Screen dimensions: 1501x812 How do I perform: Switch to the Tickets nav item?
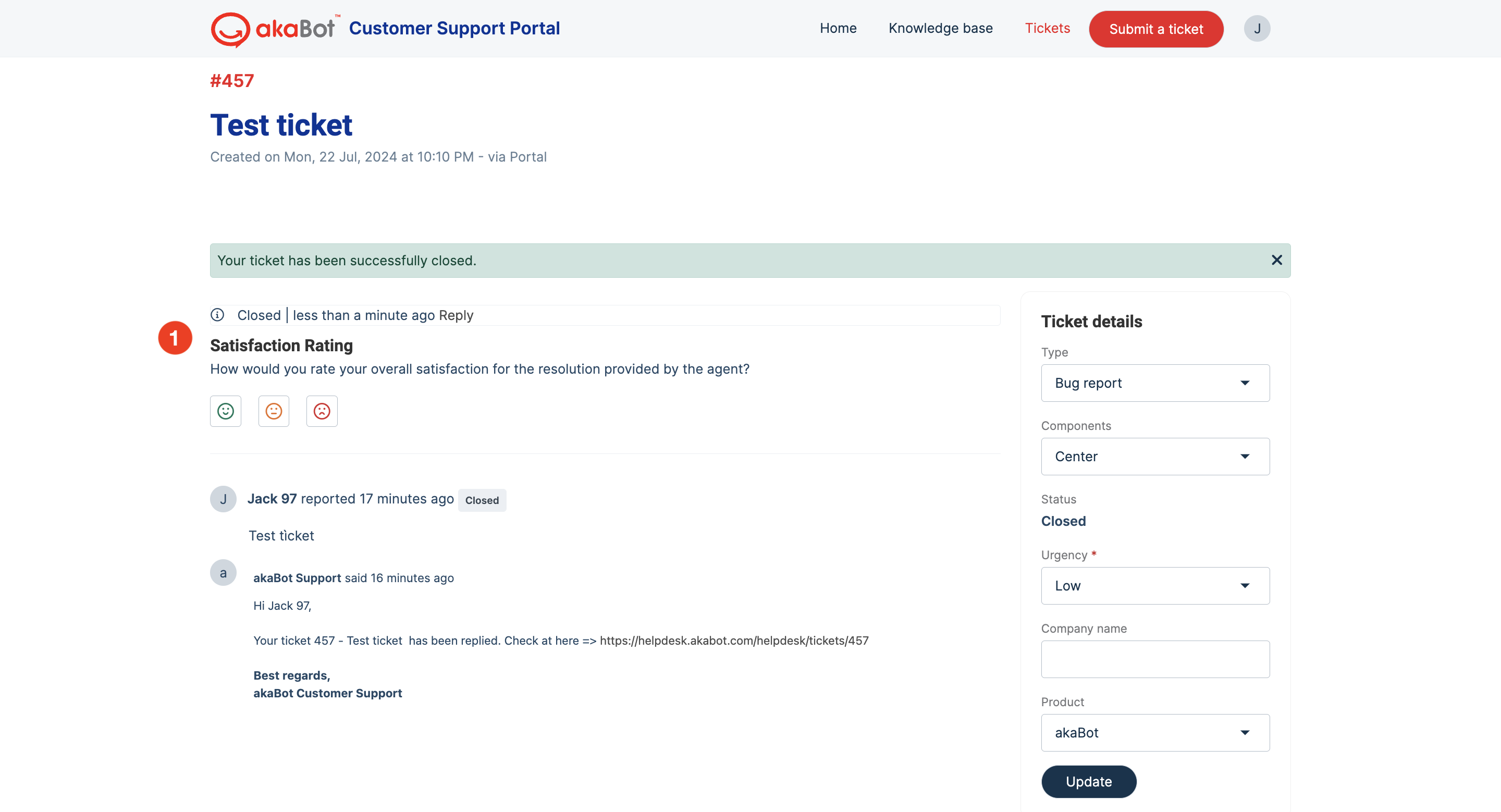coord(1047,29)
